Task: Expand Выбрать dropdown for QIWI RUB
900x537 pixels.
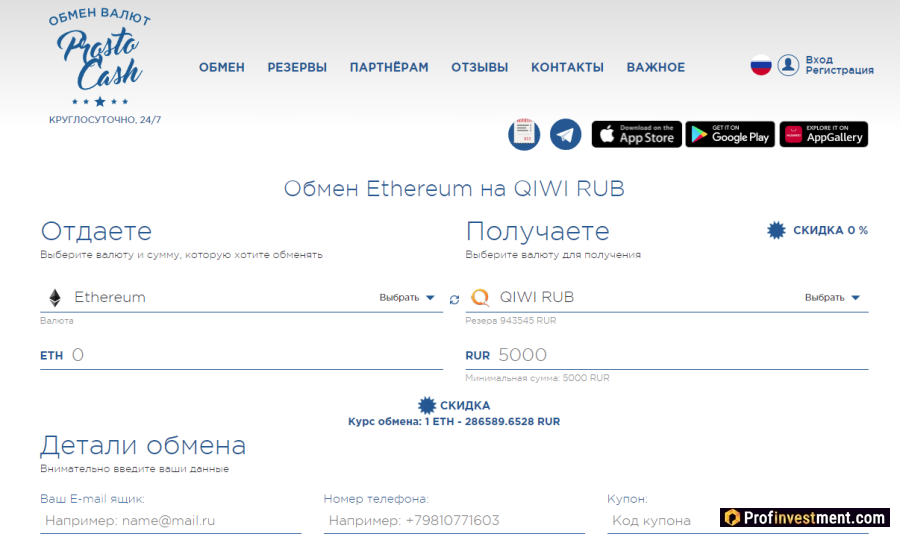Action: coord(832,297)
